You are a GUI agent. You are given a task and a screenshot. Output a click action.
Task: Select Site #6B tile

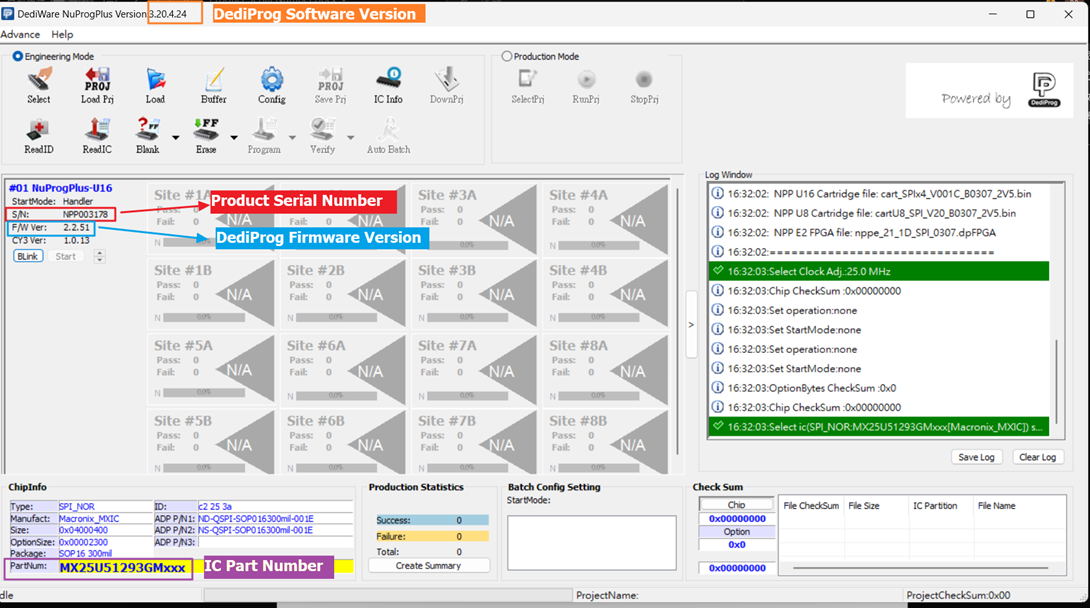click(x=344, y=443)
